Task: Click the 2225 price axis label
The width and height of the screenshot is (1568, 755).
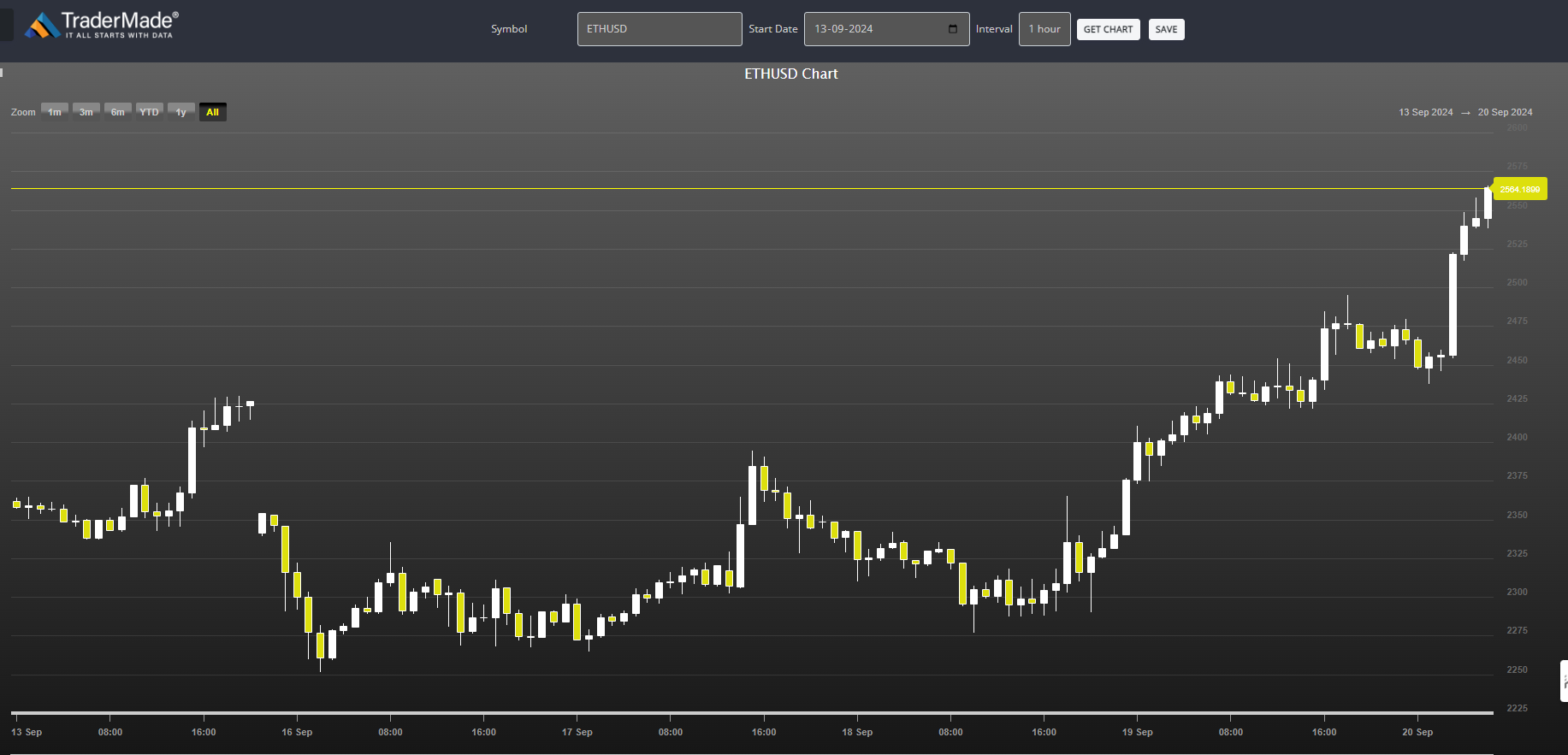Action: tap(1517, 708)
